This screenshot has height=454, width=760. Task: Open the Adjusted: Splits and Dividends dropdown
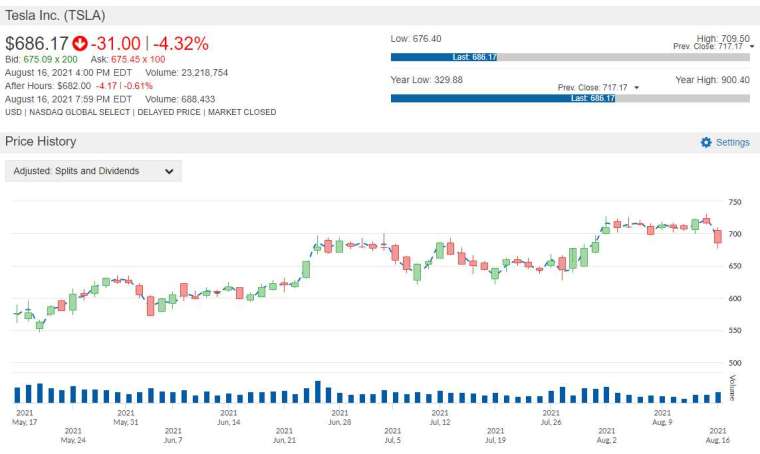(93, 171)
